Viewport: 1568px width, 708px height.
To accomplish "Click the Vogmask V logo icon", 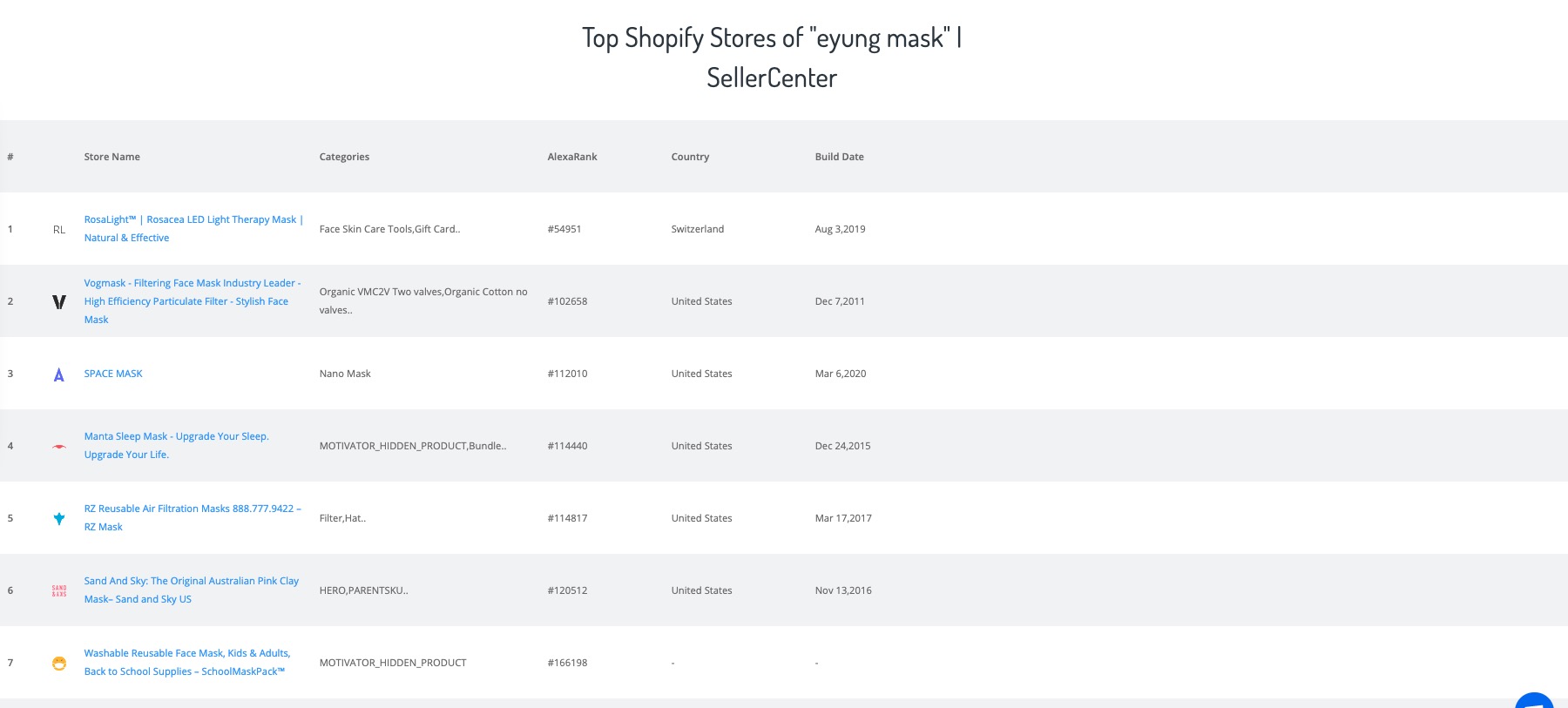I will click(59, 302).
